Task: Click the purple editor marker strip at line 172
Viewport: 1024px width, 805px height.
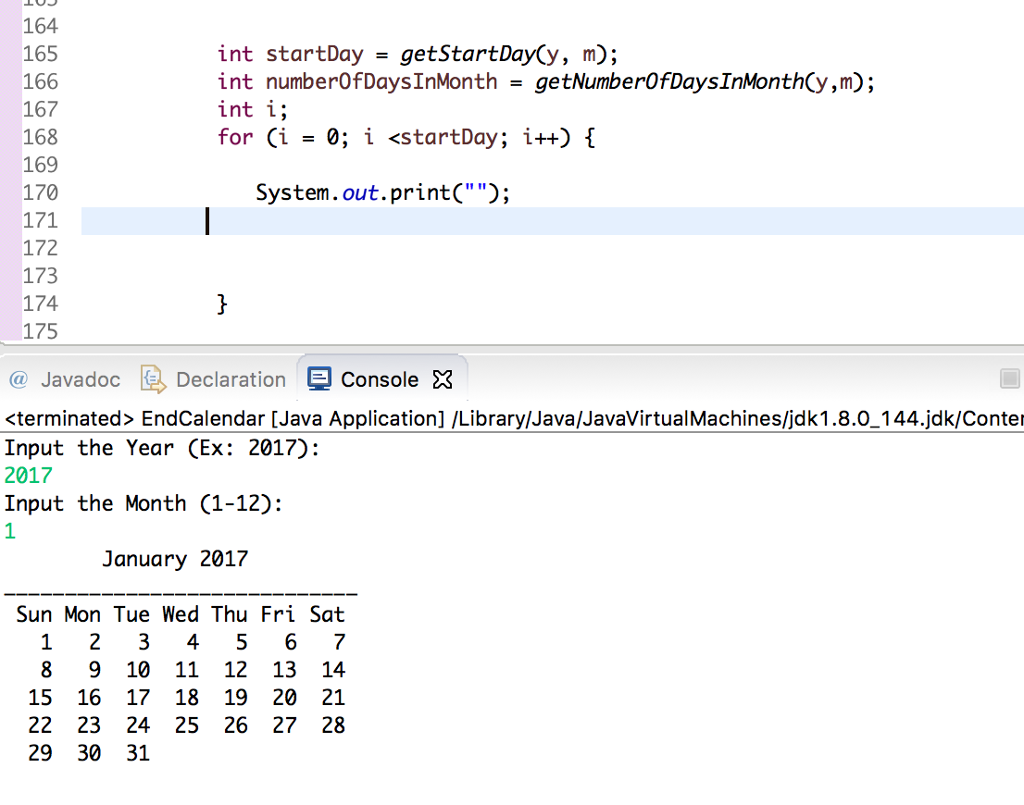Action: pos(10,248)
